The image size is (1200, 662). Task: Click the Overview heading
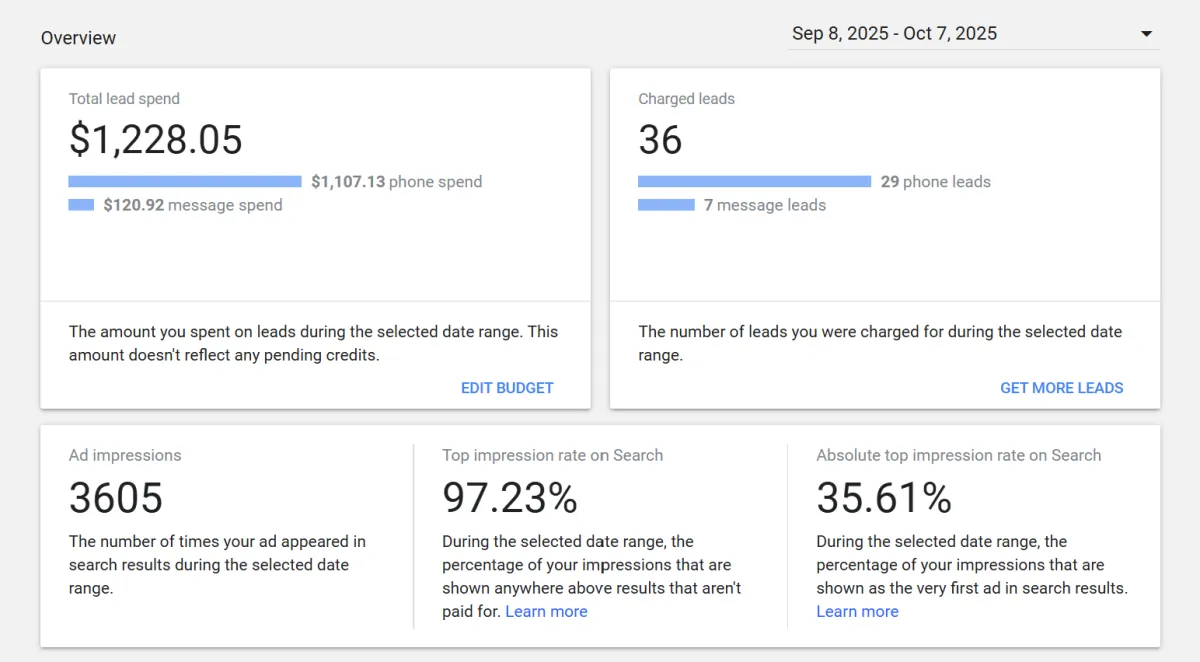click(78, 38)
